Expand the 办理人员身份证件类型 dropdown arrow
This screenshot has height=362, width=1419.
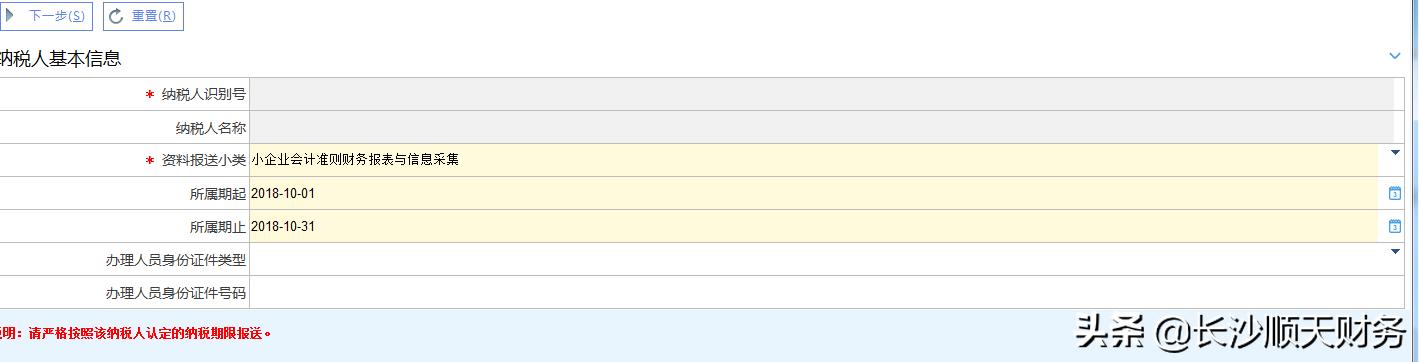(1395, 252)
